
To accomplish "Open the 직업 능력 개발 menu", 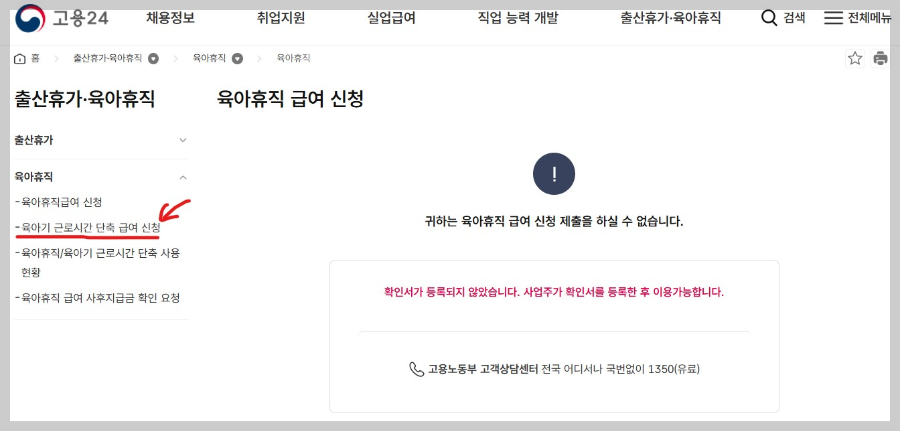I will 518,18.
